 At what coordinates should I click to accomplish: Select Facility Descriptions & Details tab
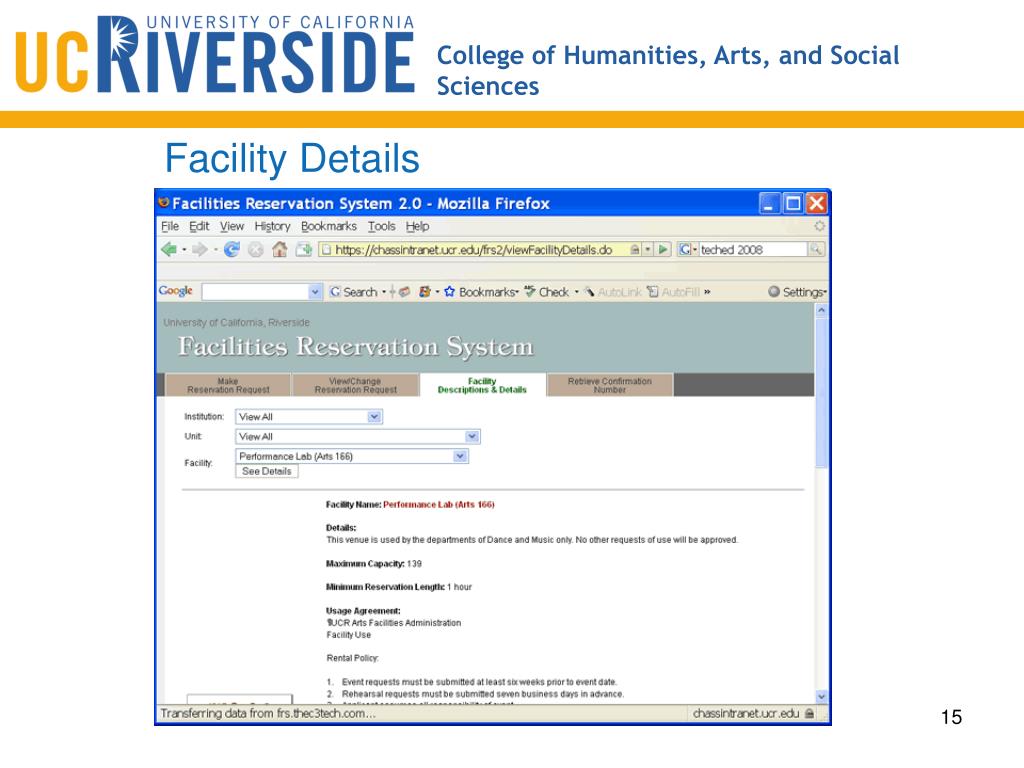(482, 385)
